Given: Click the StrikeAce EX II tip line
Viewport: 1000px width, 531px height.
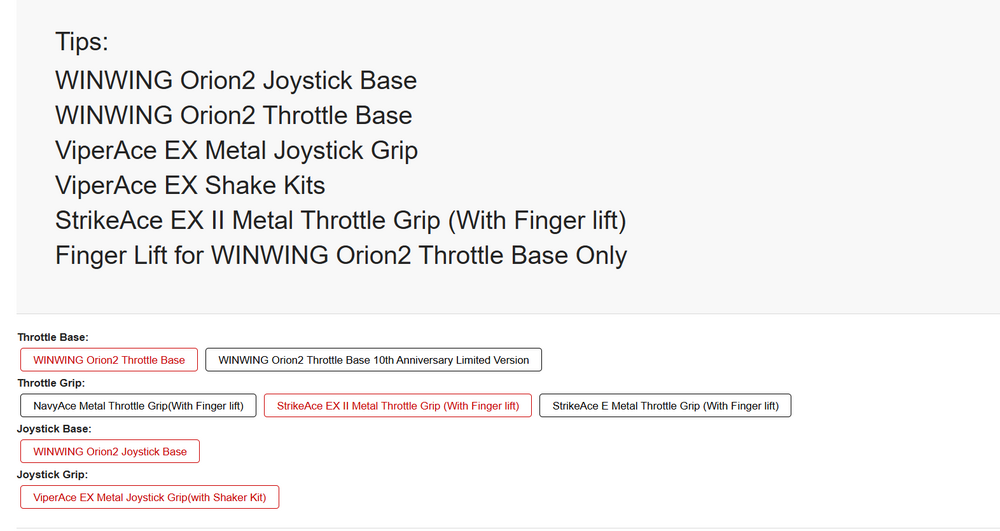Looking at the screenshot, I should coord(340,220).
